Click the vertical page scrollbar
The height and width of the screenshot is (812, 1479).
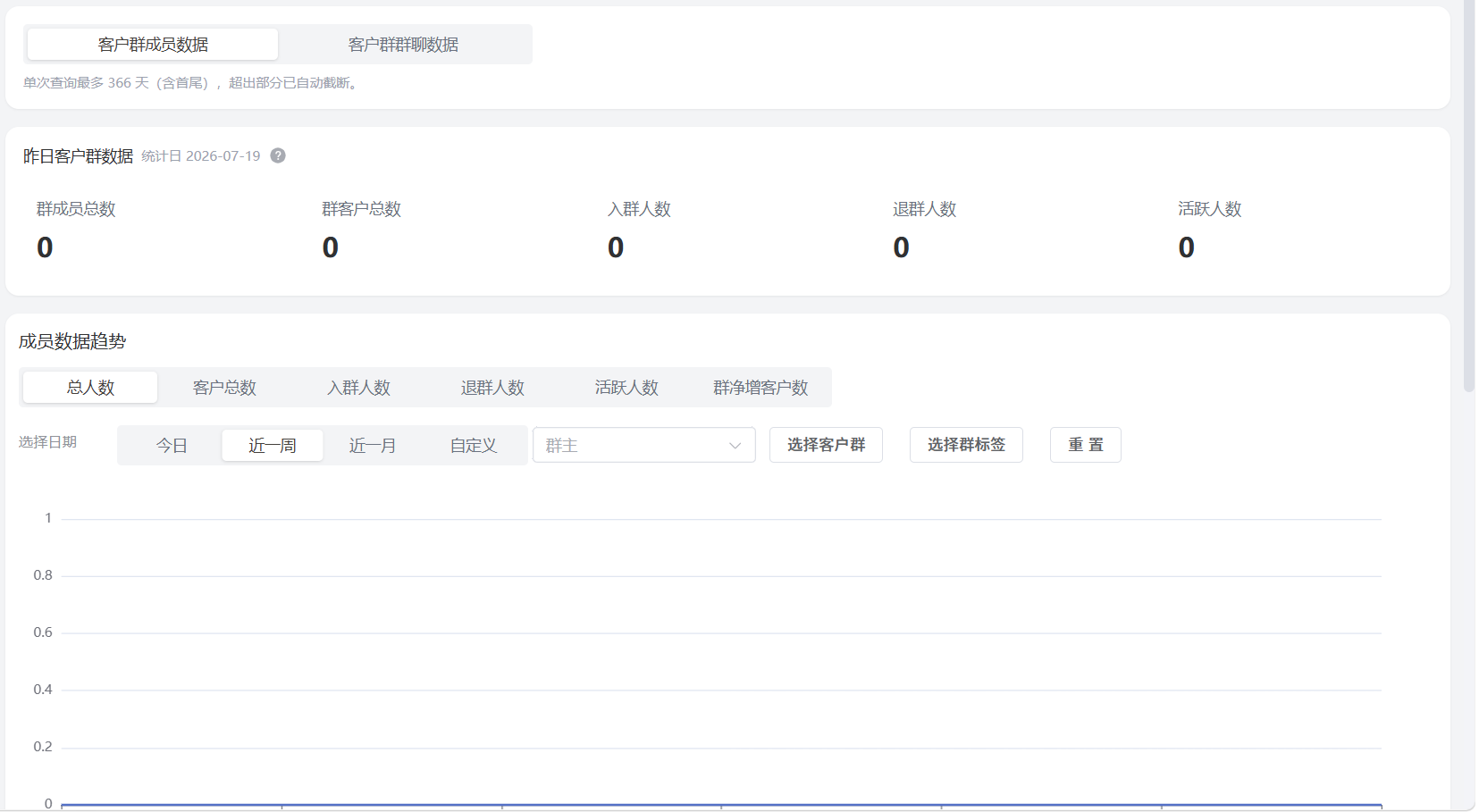click(1468, 197)
